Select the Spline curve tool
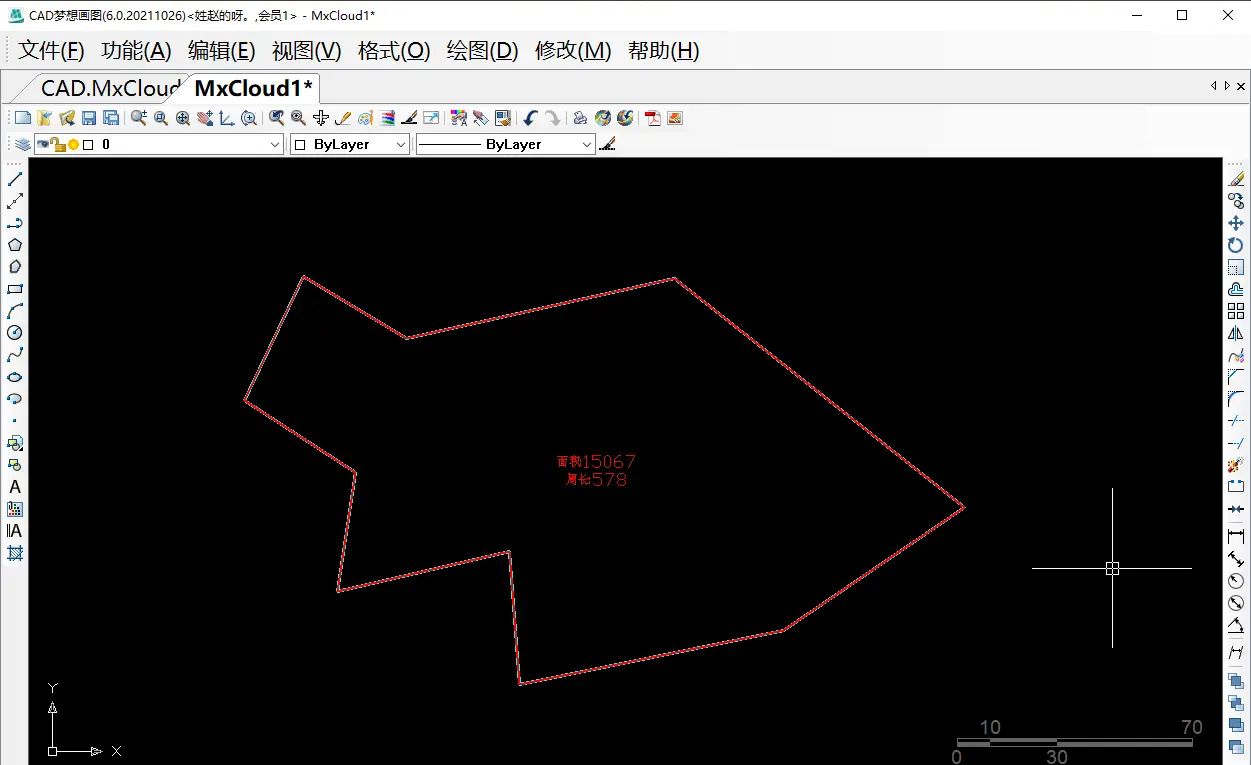This screenshot has height=765, width=1251. (x=15, y=355)
